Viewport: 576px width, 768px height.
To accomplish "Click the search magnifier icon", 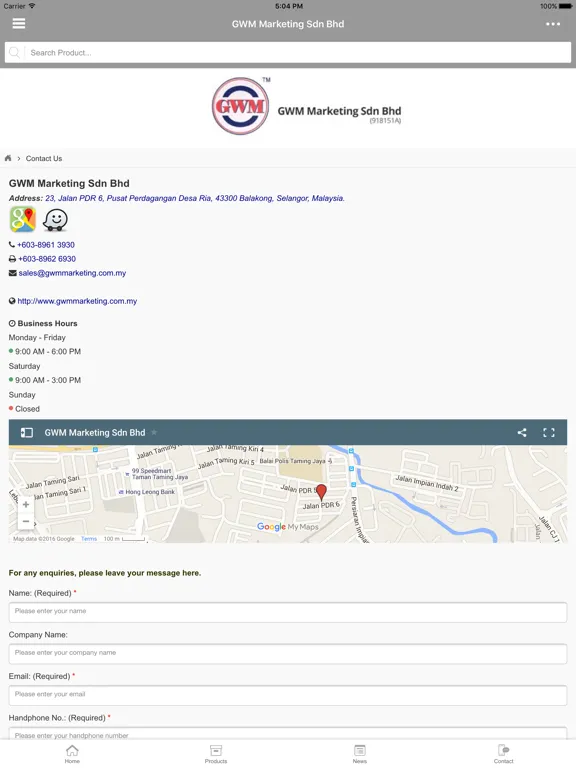I will pos(14,52).
